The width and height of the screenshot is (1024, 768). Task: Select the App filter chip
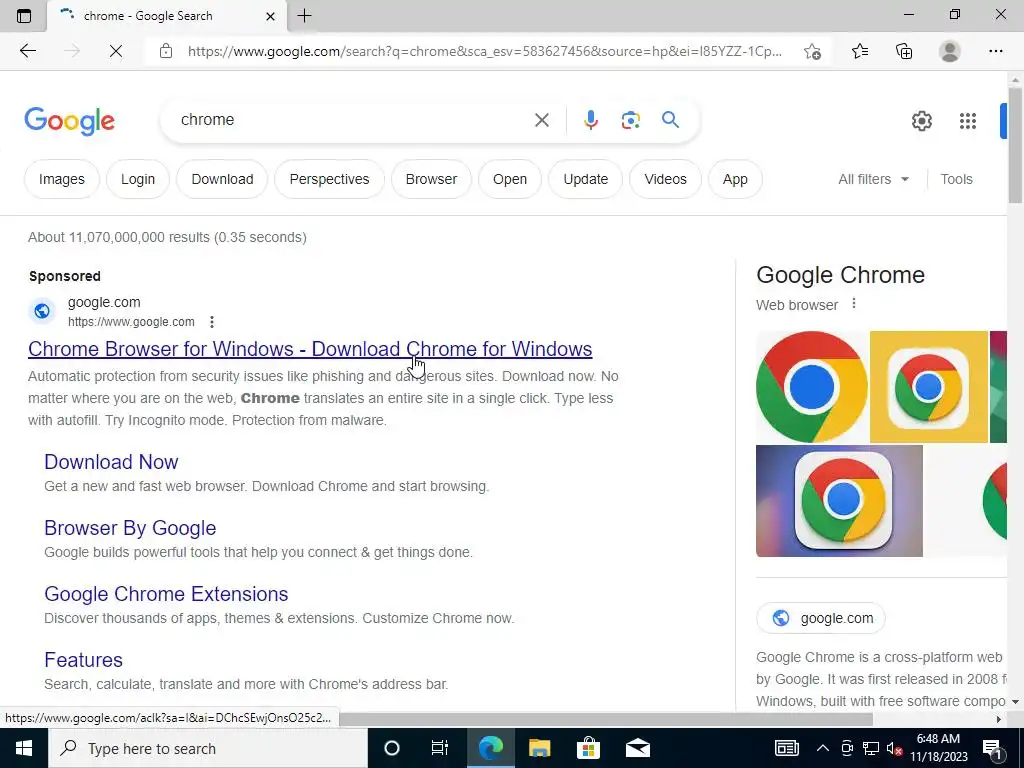(735, 179)
